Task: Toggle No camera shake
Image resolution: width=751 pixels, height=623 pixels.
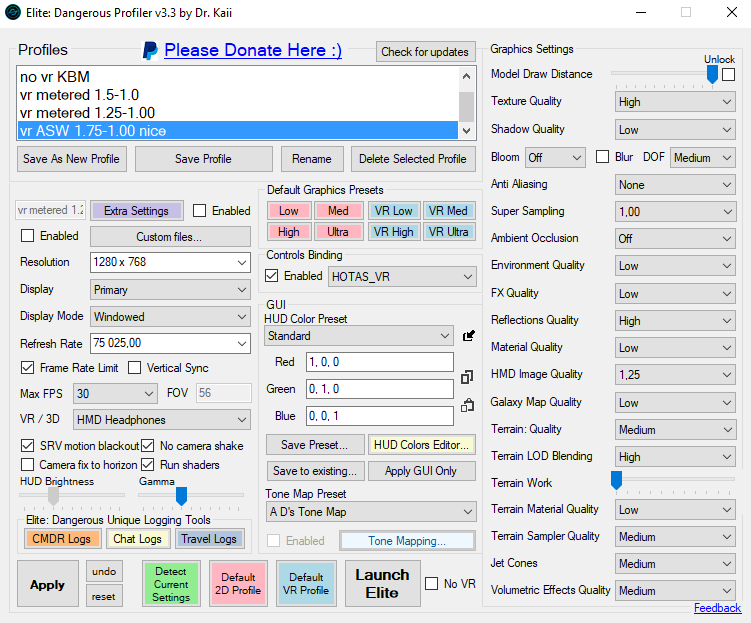Action: [148, 446]
